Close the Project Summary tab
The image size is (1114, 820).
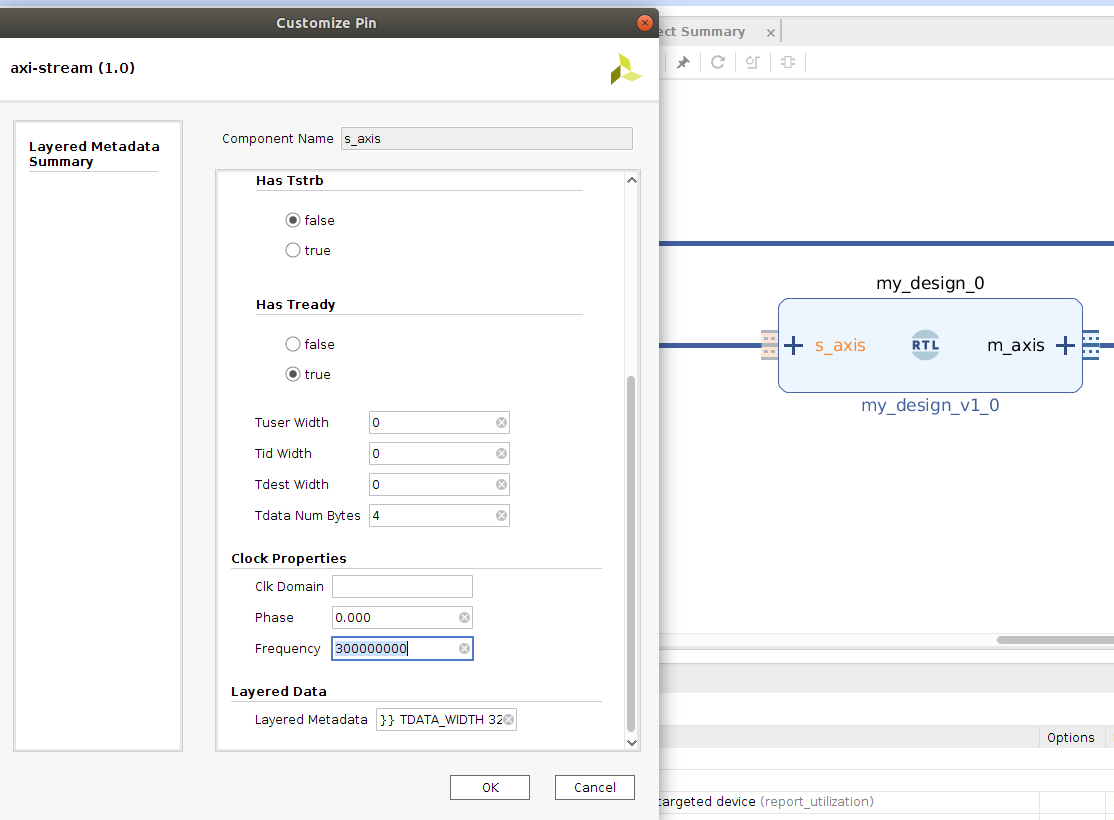point(770,33)
